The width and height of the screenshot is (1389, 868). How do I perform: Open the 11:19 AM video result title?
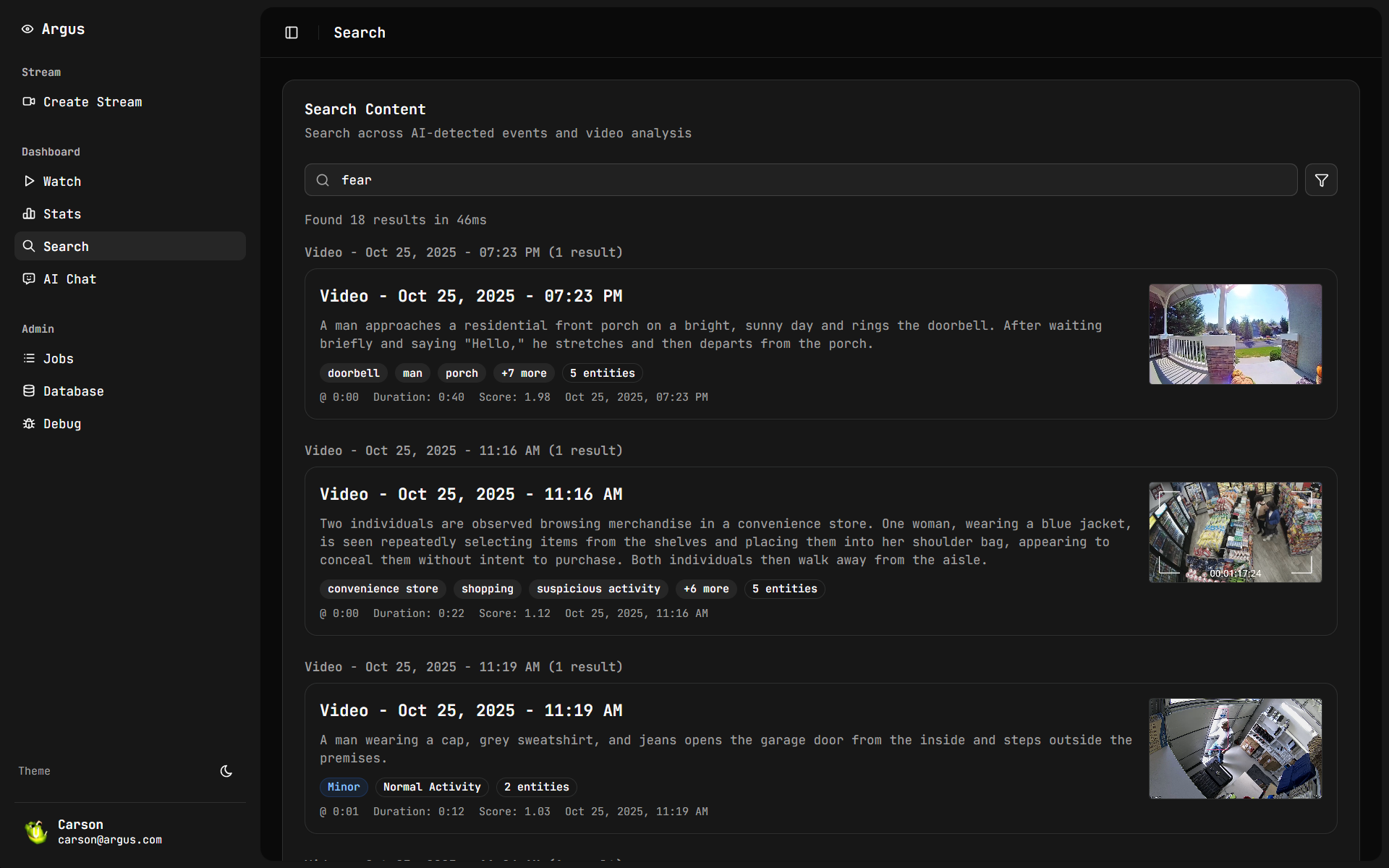pos(471,710)
